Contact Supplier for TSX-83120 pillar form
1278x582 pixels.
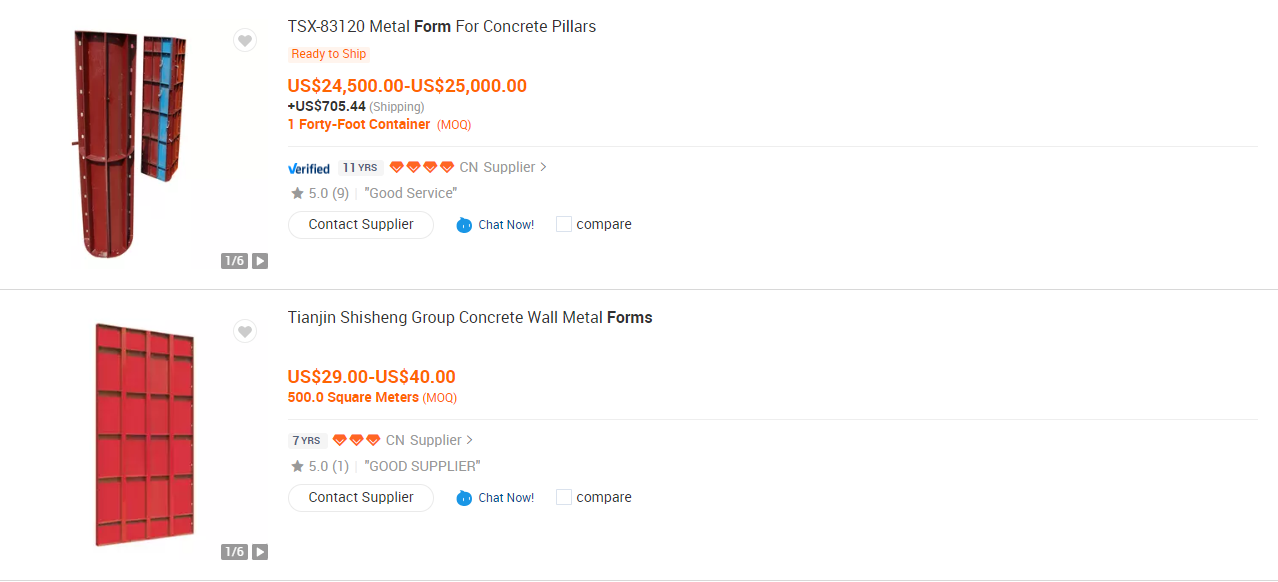coord(361,224)
